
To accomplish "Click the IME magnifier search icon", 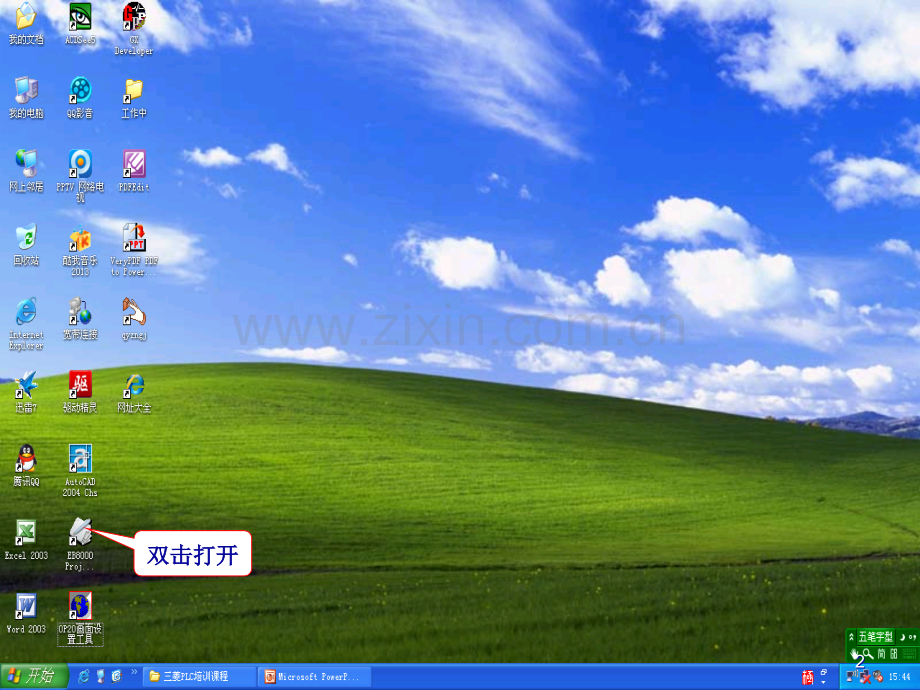I will (x=867, y=654).
